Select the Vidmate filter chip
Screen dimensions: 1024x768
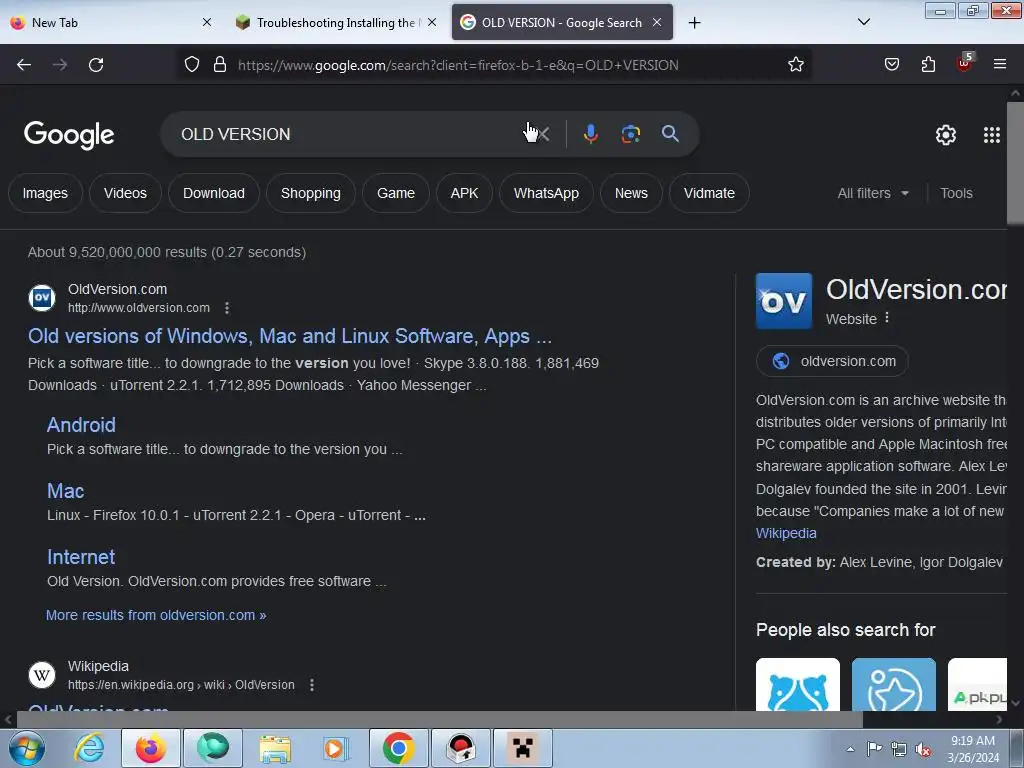(709, 193)
